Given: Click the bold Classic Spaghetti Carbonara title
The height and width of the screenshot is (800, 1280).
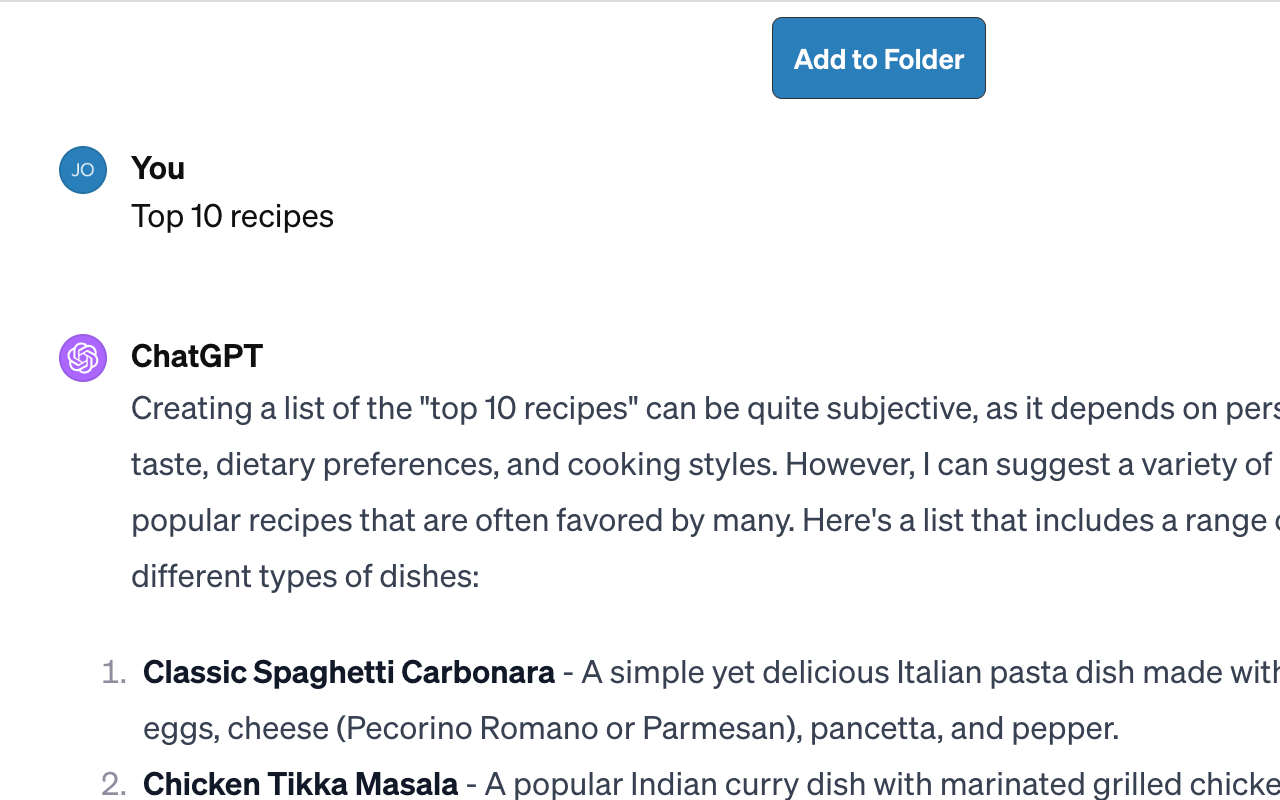Looking at the screenshot, I should pos(349,672).
